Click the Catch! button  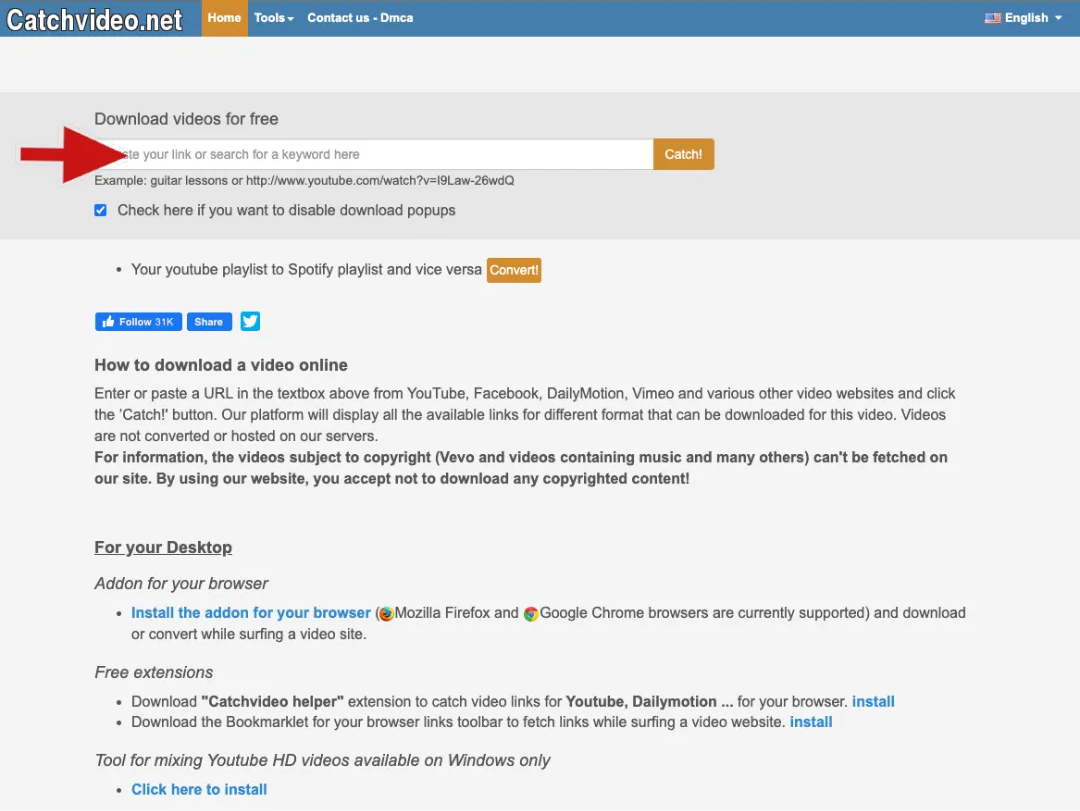[x=683, y=154]
